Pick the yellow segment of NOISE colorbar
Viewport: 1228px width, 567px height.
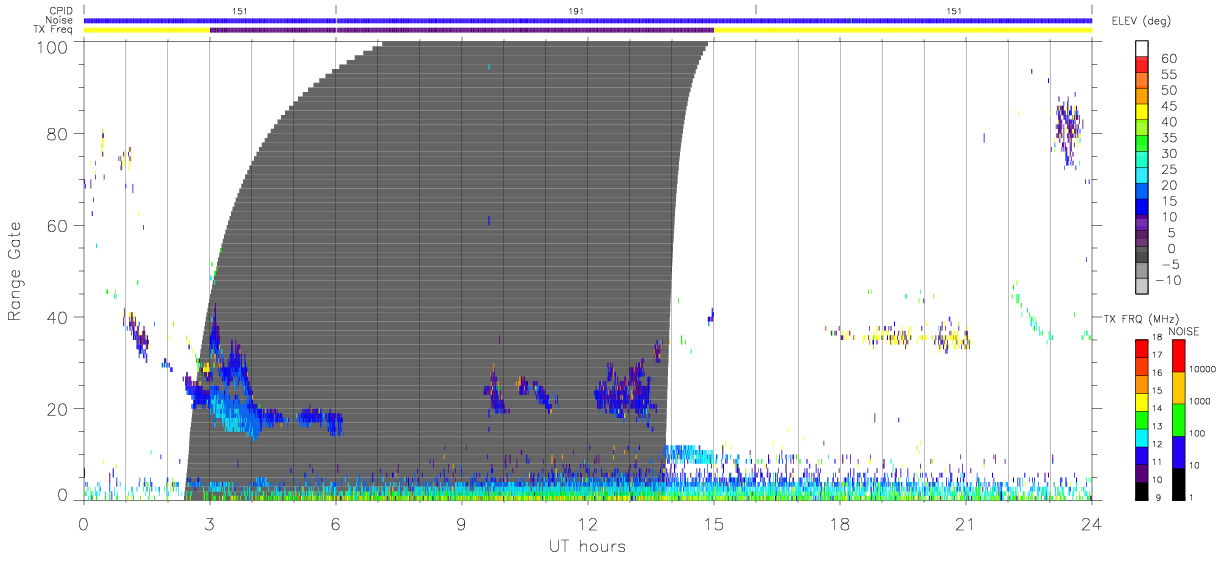click(1178, 387)
